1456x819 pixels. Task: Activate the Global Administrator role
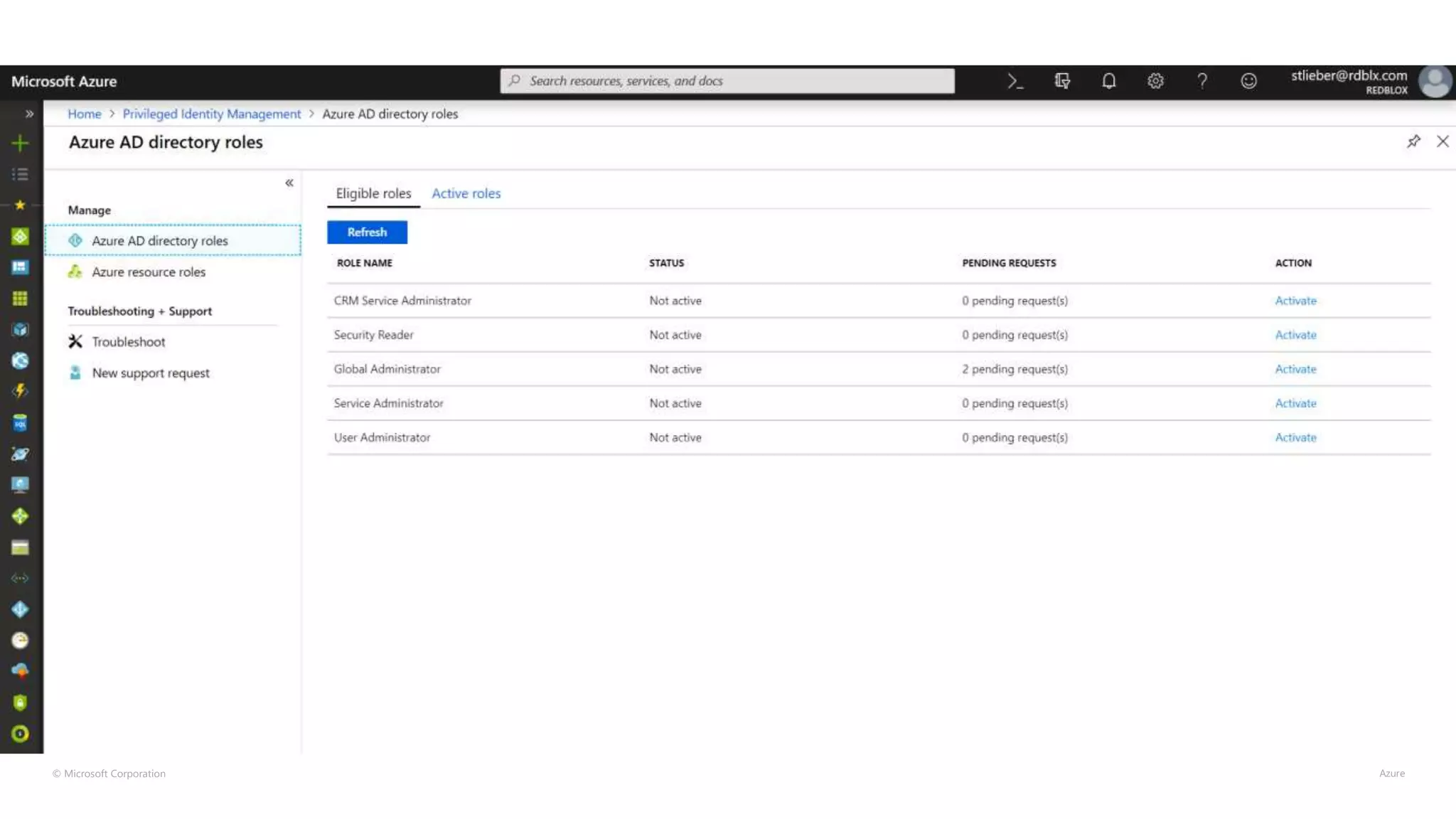1295,369
